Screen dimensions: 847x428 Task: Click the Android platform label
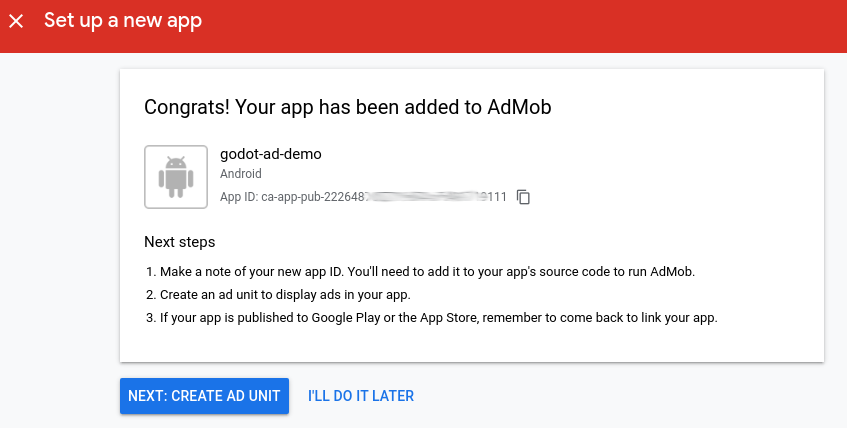(x=241, y=173)
